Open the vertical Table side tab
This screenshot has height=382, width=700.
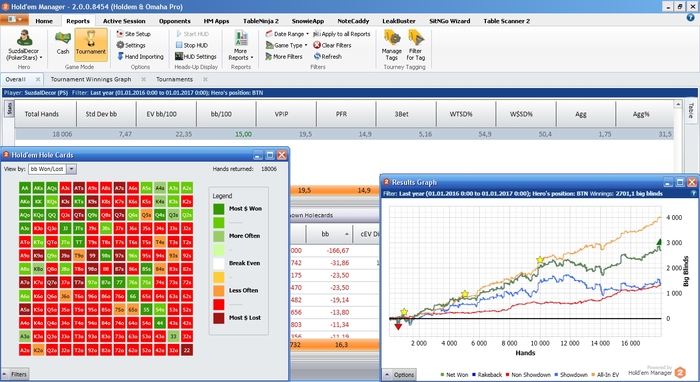pyautogui.click(x=691, y=110)
